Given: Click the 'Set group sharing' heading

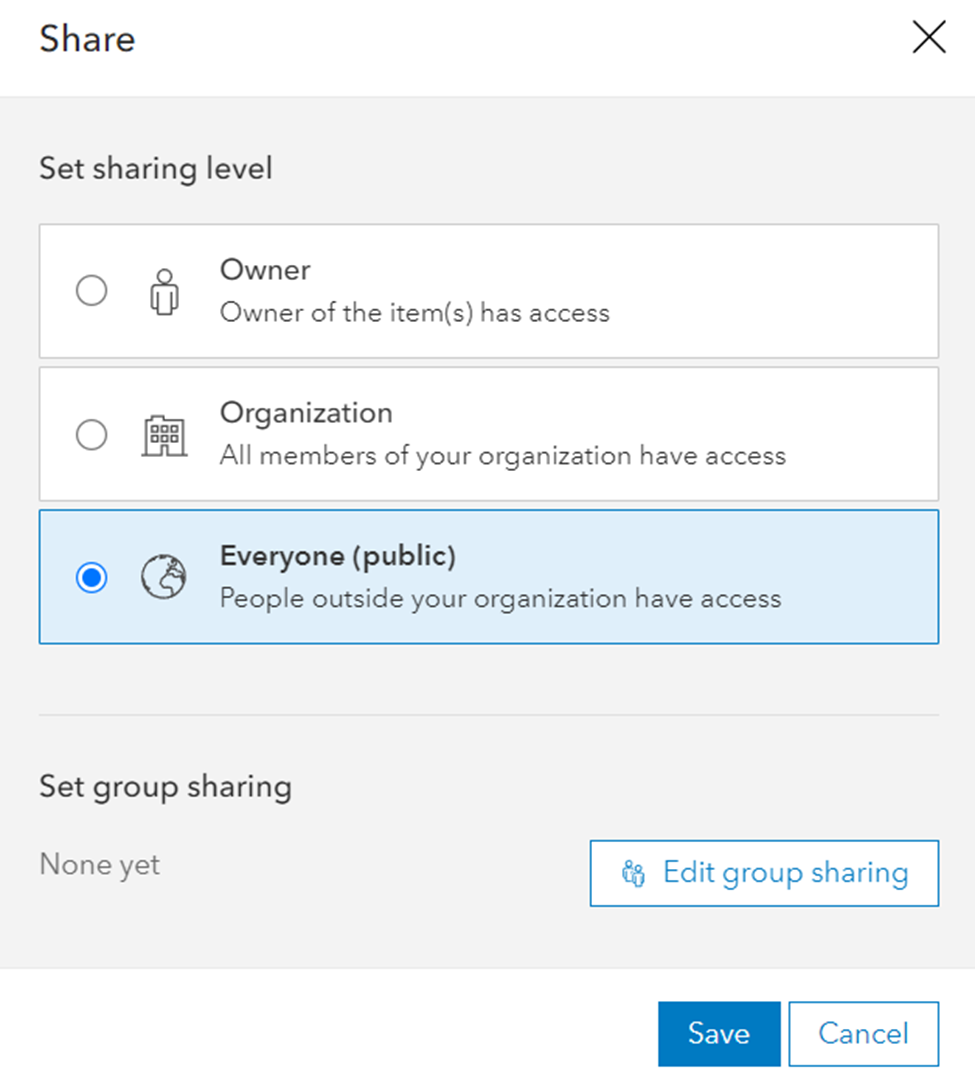Looking at the screenshot, I should point(165,786).
